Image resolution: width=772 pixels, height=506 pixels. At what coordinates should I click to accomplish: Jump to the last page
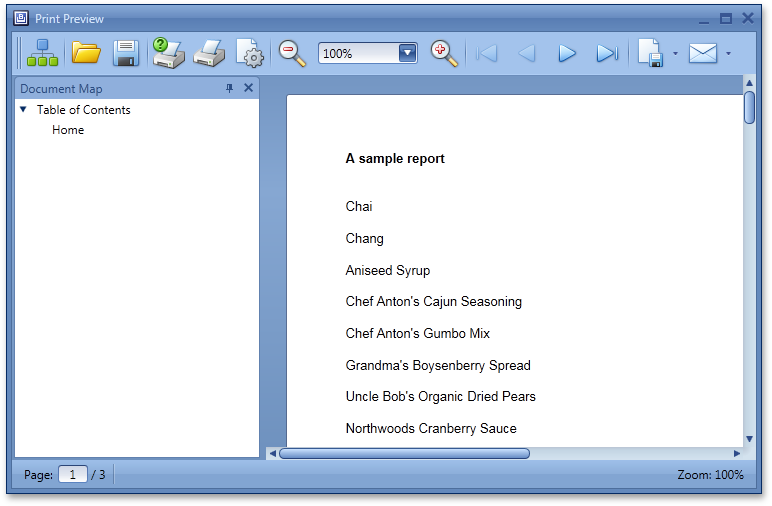[x=607, y=53]
